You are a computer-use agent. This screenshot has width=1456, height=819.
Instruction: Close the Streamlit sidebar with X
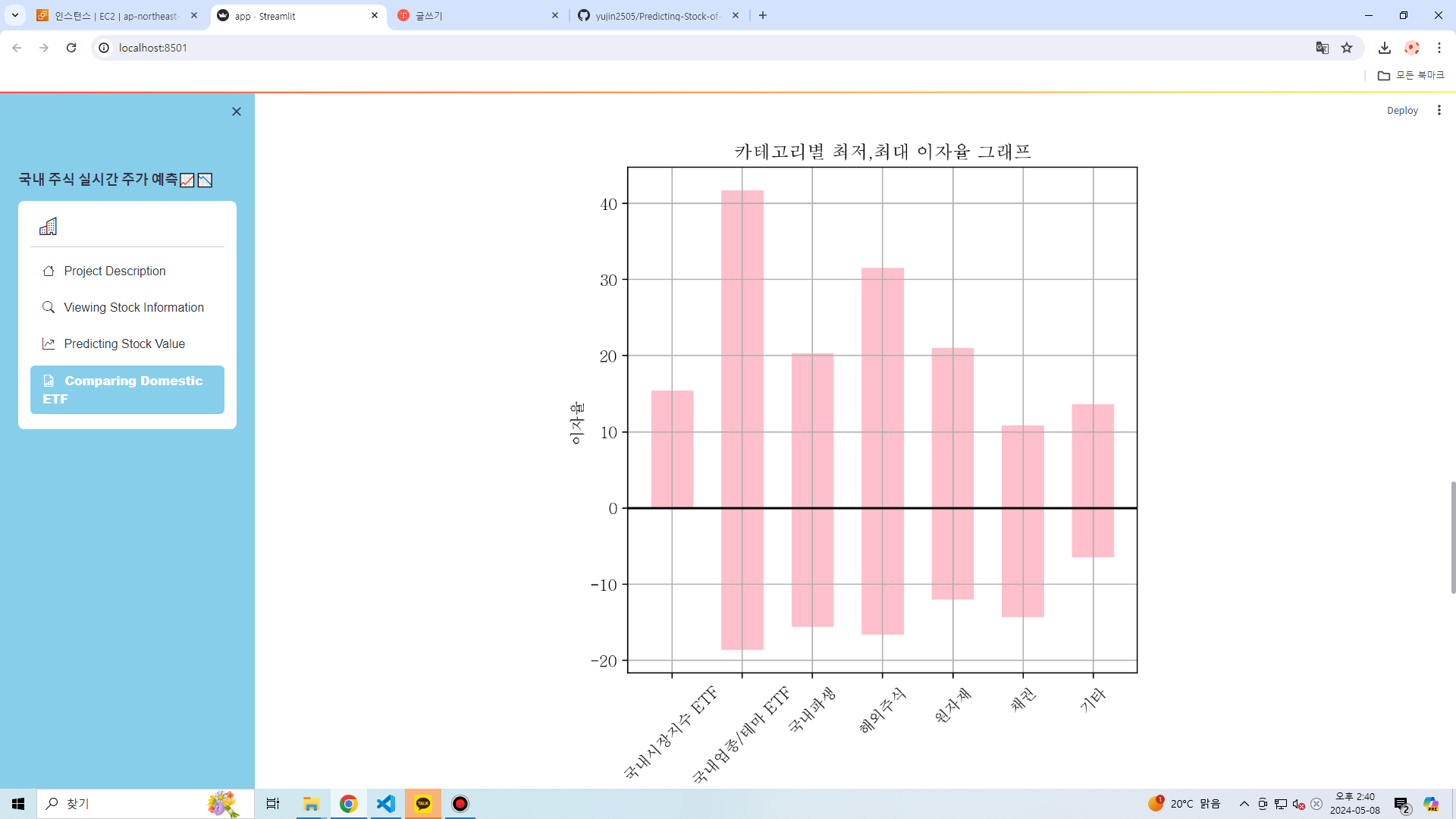(x=237, y=111)
